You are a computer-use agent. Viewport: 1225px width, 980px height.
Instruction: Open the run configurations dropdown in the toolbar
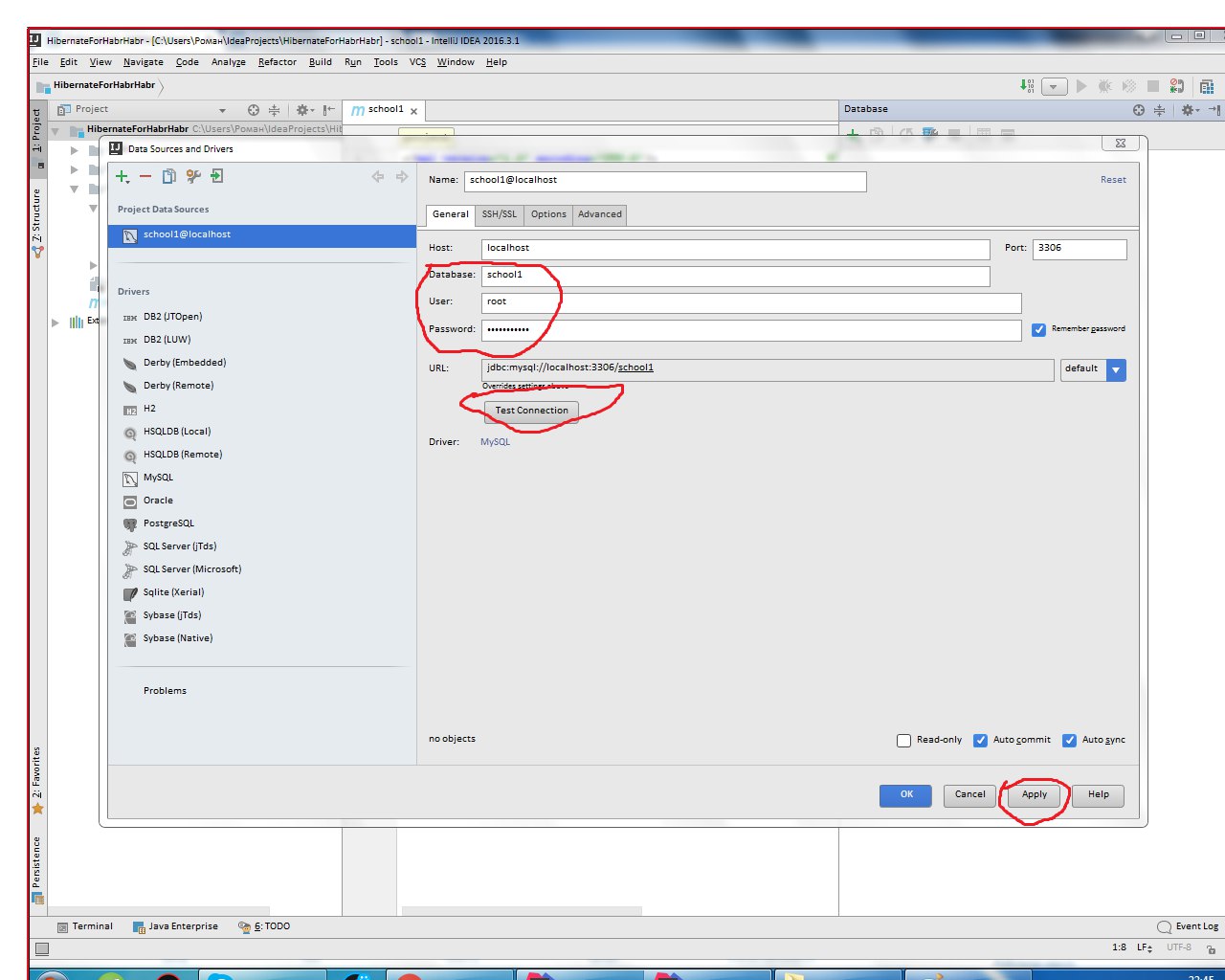click(x=1053, y=86)
